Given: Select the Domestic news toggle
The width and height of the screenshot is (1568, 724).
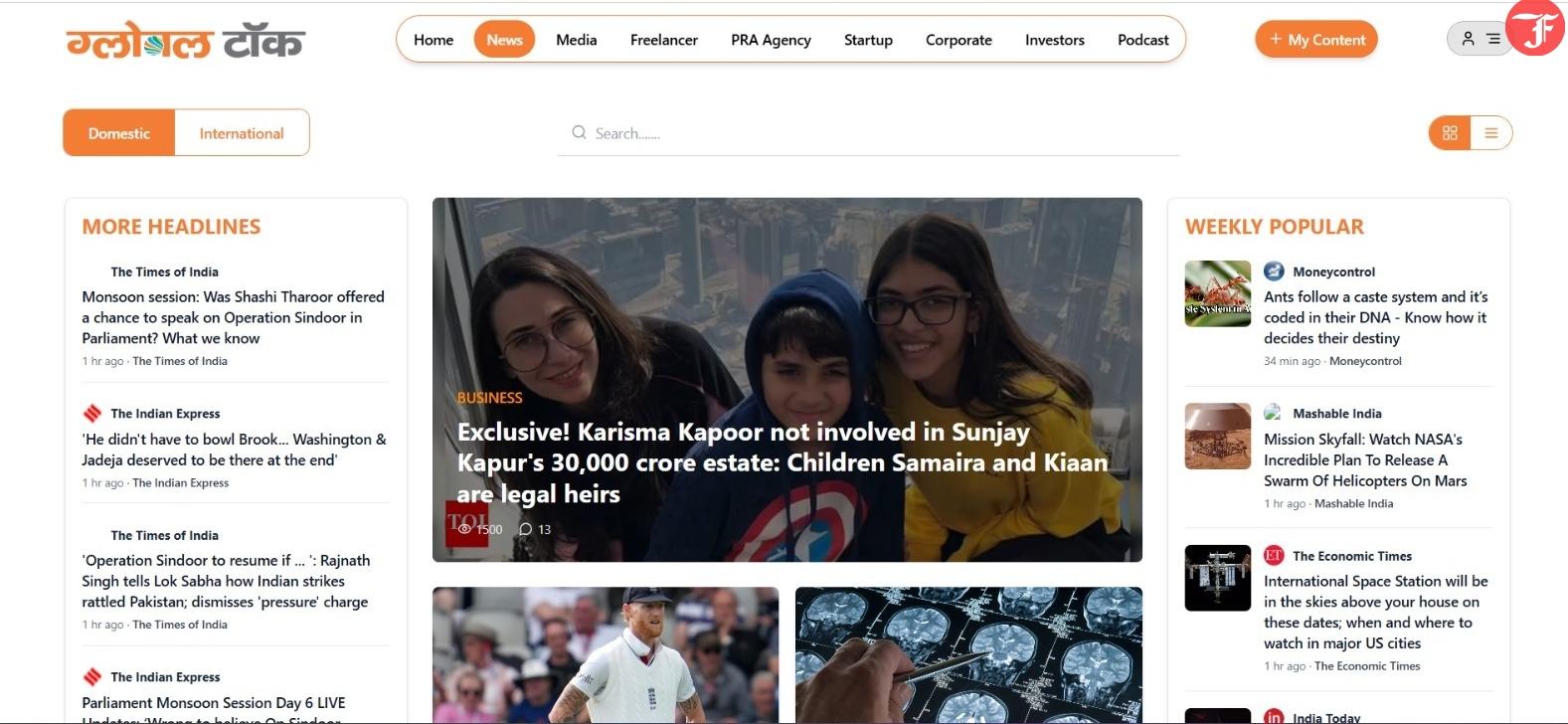Looking at the screenshot, I should 119,133.
